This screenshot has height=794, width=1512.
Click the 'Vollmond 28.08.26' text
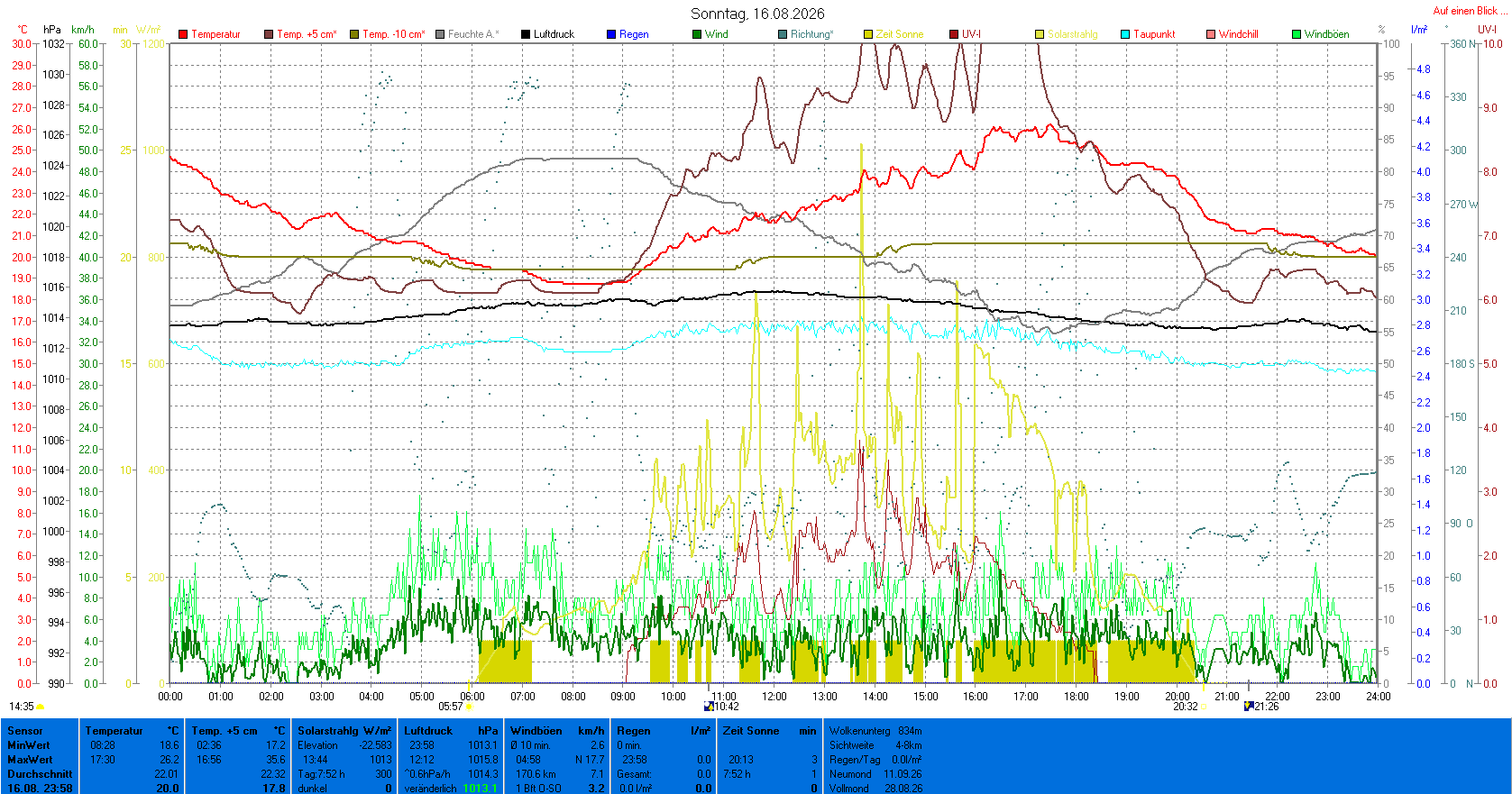click(875, 789)
